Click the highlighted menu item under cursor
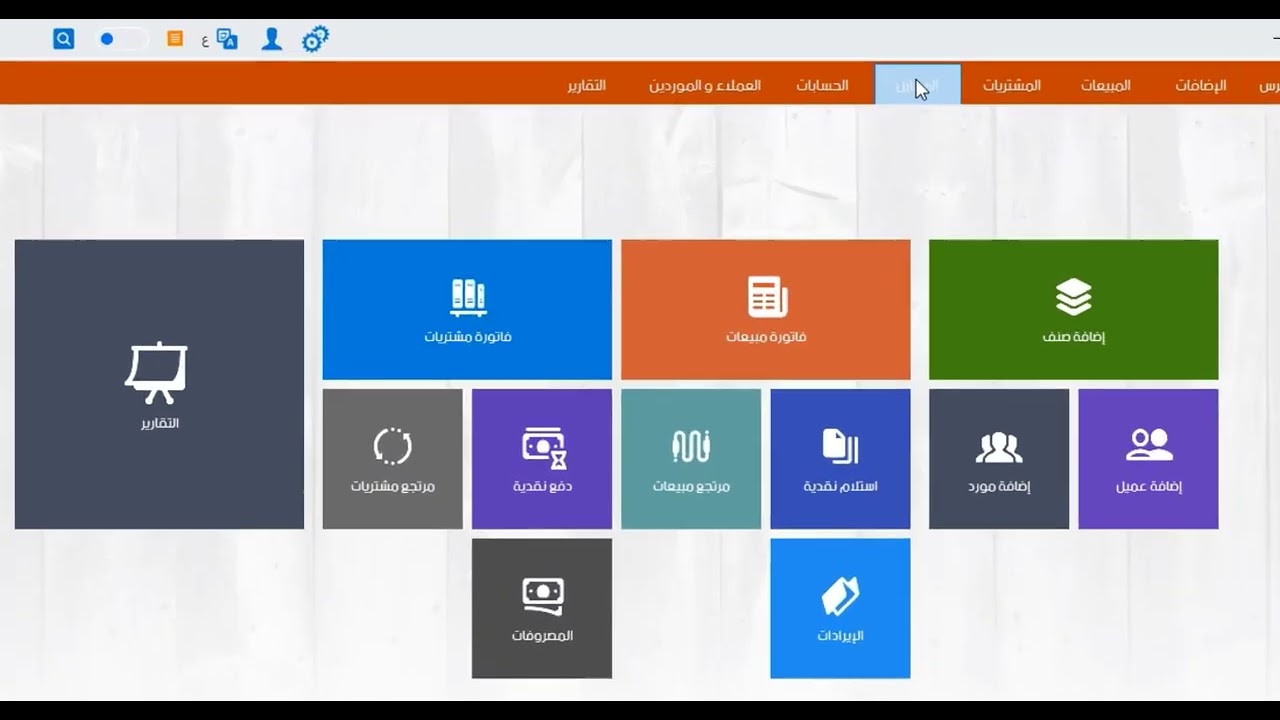The height and width of the screenshot is (720, 1280). point(918,85)
